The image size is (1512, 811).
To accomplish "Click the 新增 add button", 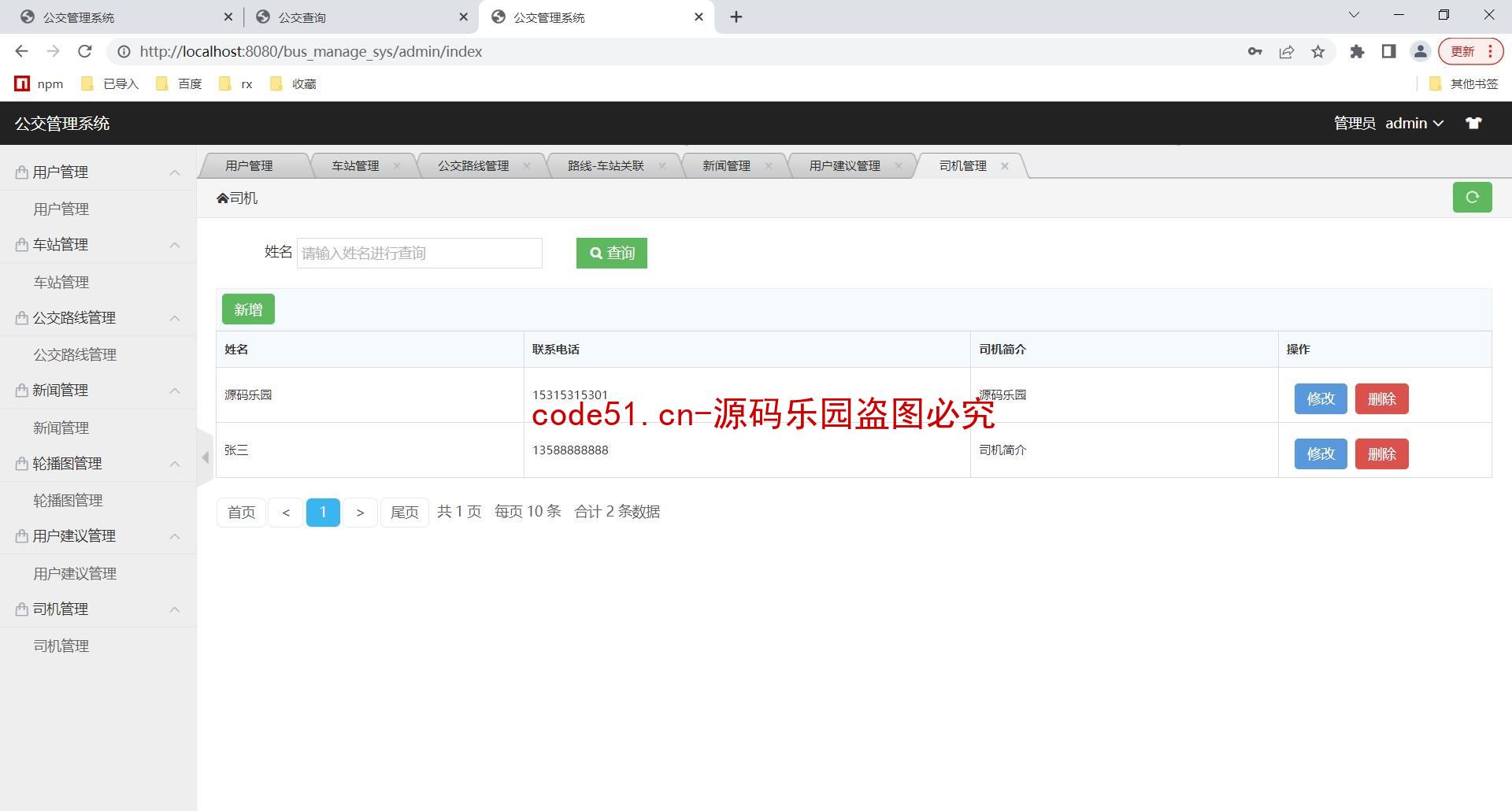I will click(248, 309).
